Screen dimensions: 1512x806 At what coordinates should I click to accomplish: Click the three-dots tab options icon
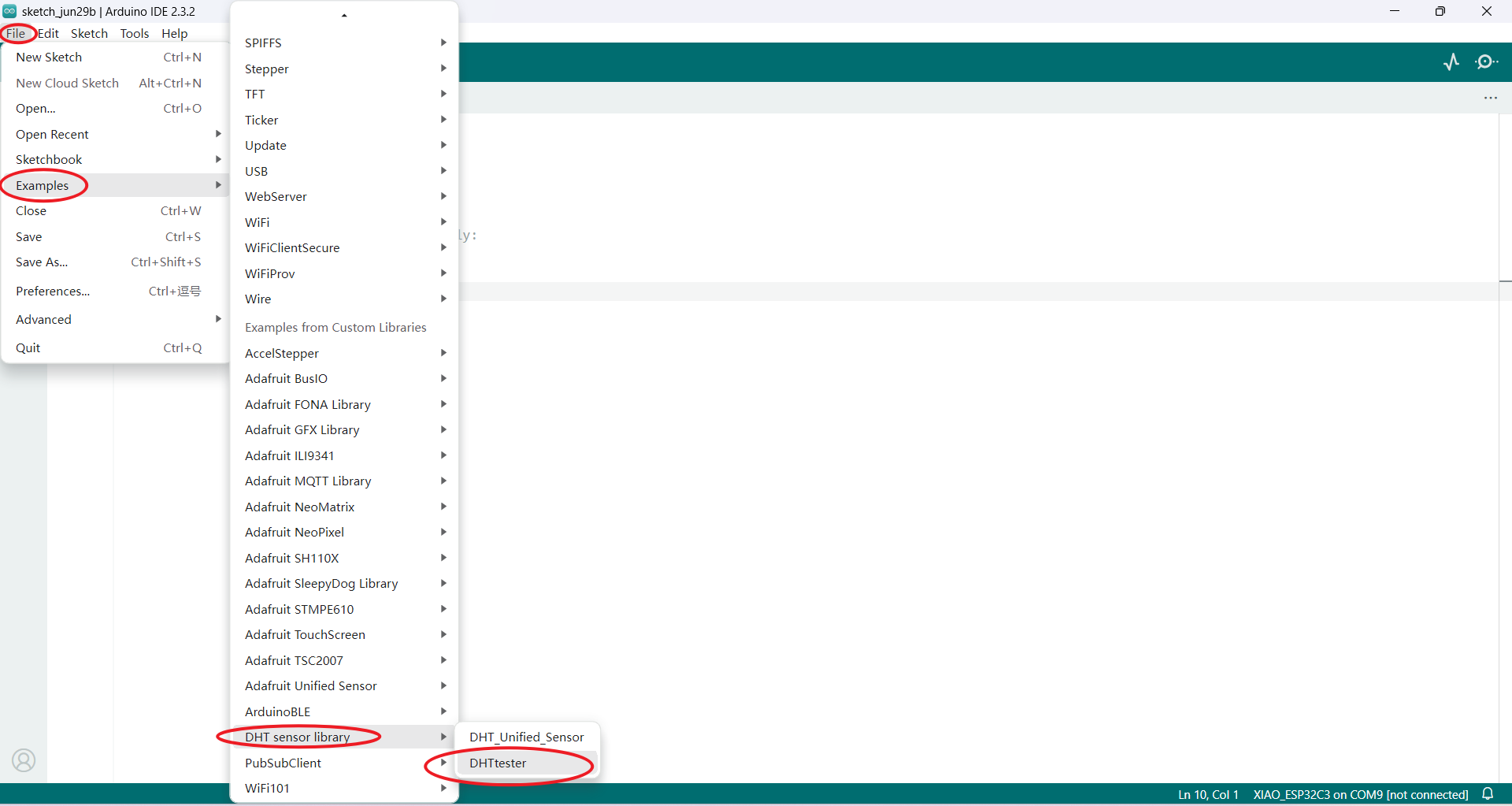[x=1491, y=98]
